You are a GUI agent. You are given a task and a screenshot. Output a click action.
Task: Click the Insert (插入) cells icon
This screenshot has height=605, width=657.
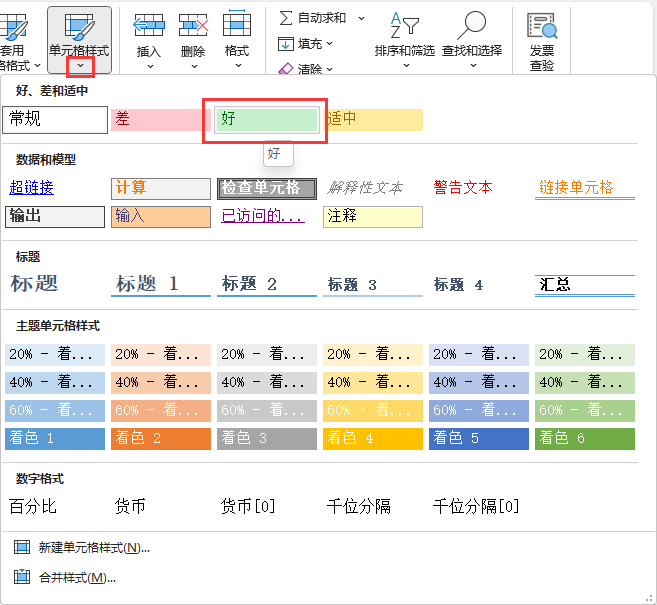coord(149,25)
